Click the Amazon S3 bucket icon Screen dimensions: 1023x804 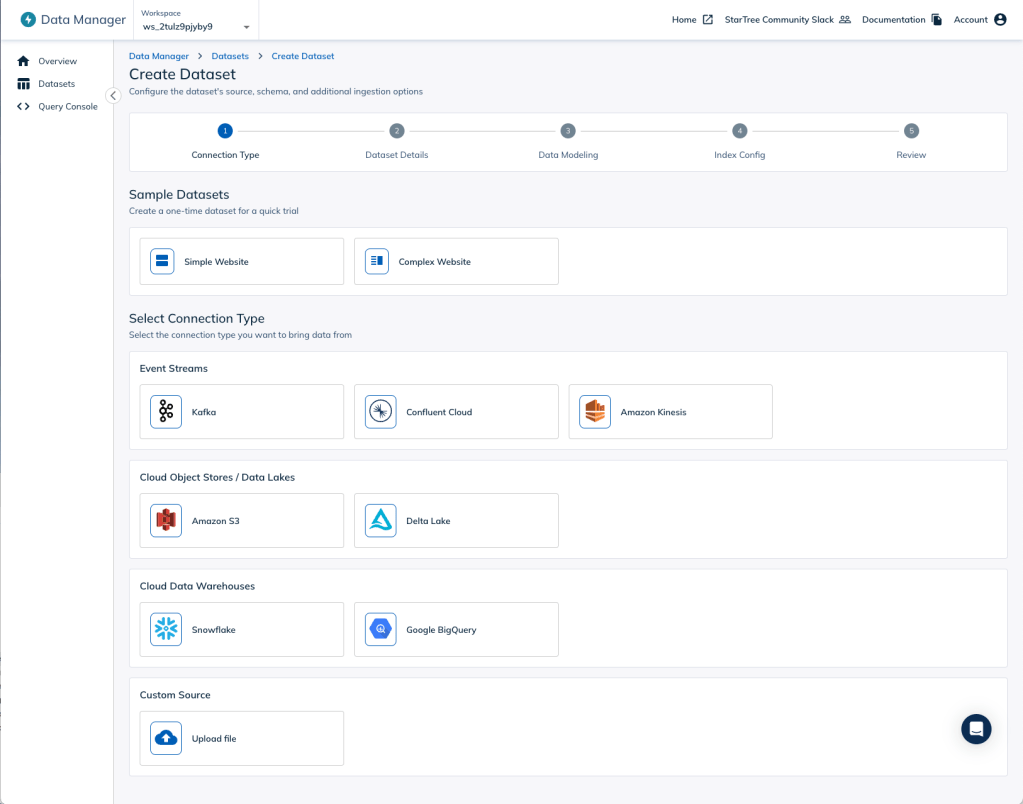(x=166, y=521)
